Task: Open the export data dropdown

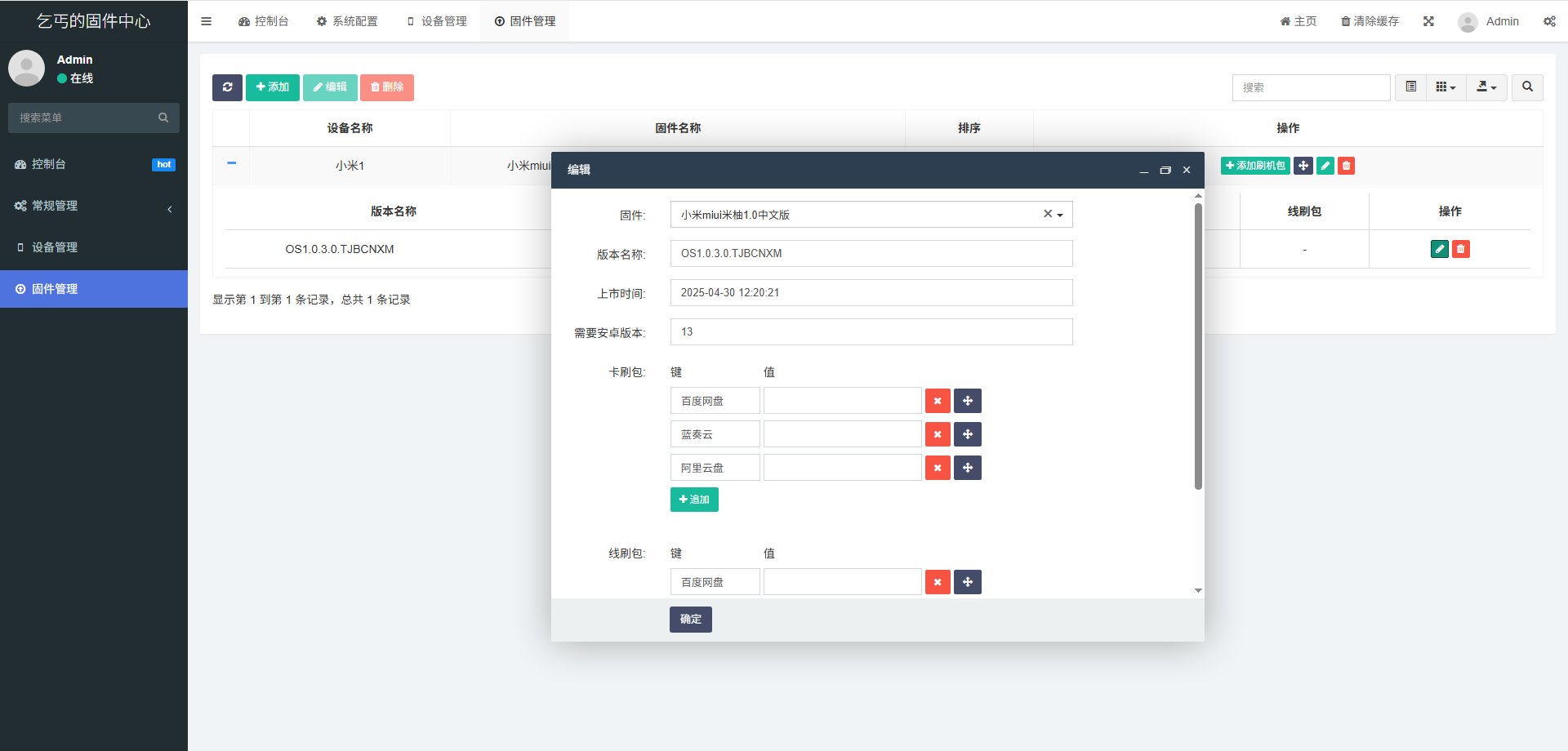Action: tap(1487, 87)
